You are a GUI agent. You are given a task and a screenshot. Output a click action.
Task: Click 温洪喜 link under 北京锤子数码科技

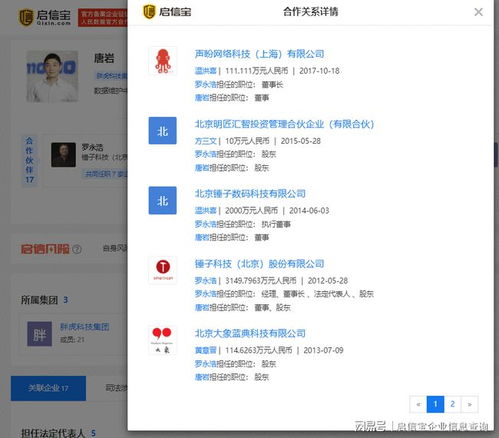tap(206, 211)
